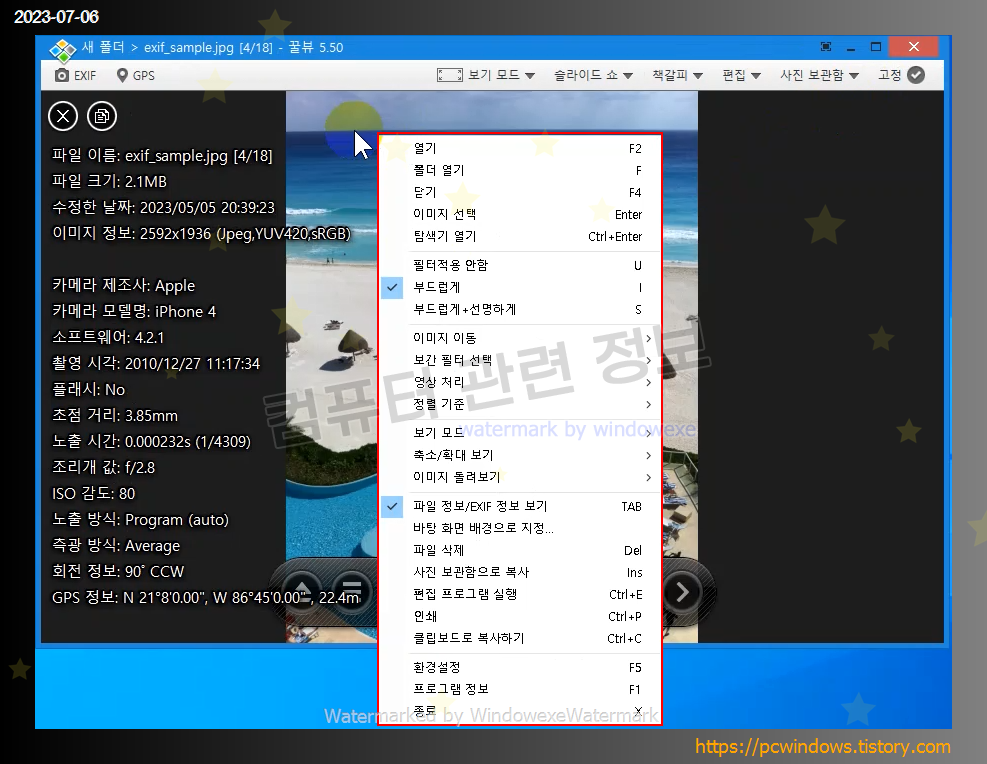The height and width of the screenshot is (764, 987).
Task: Expand 축소/확대 보기 submenu
Action: pyautogui.click(x=520, y=456)
